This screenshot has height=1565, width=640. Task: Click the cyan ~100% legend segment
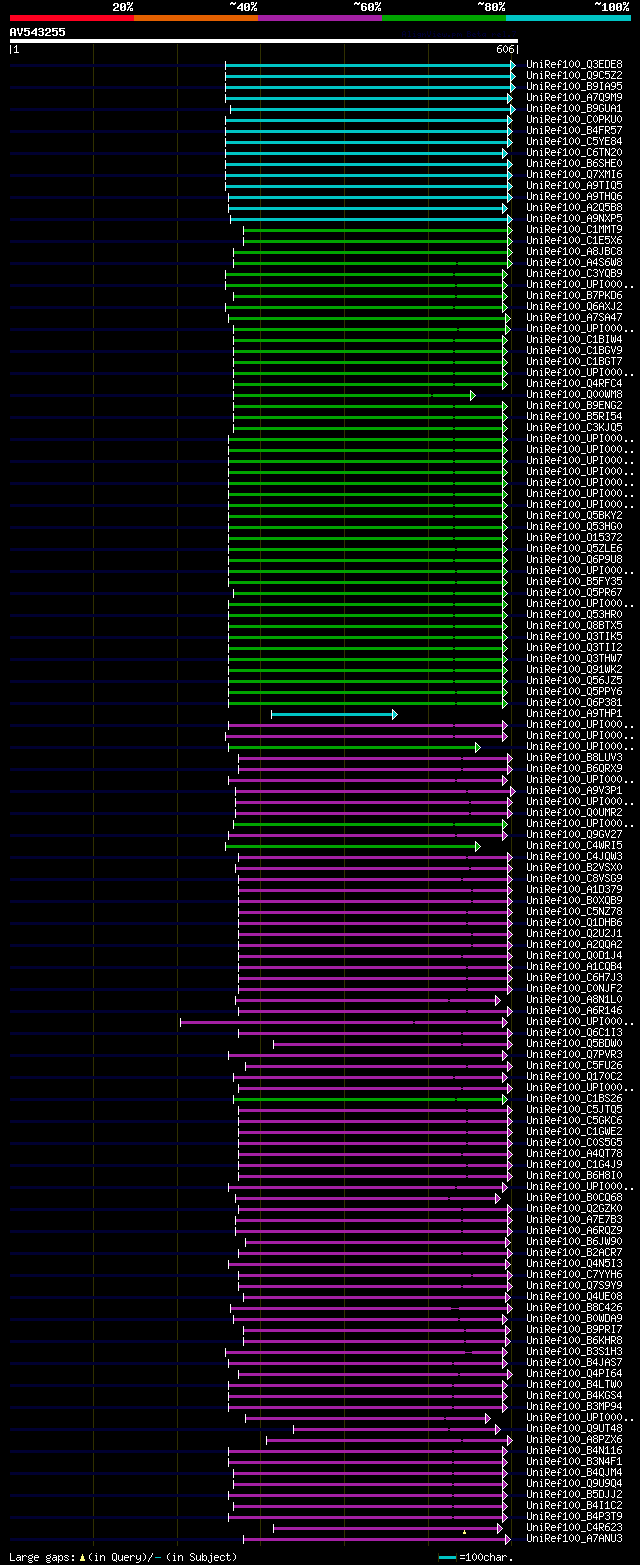pyautogui.click(x=567, y=18)
